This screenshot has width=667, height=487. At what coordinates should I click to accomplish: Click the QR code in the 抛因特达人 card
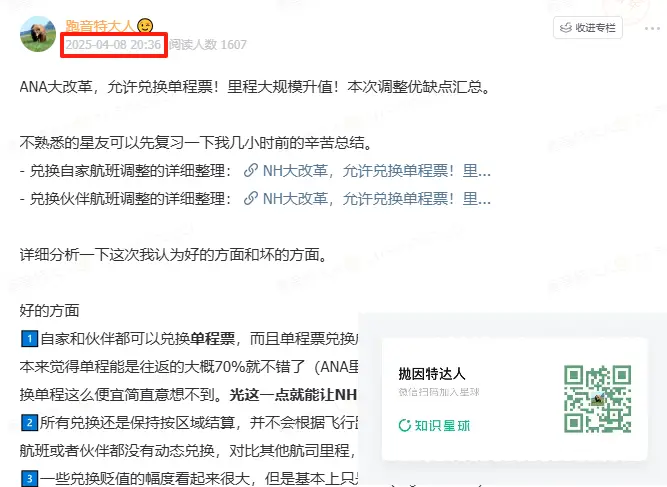[597, 399]
